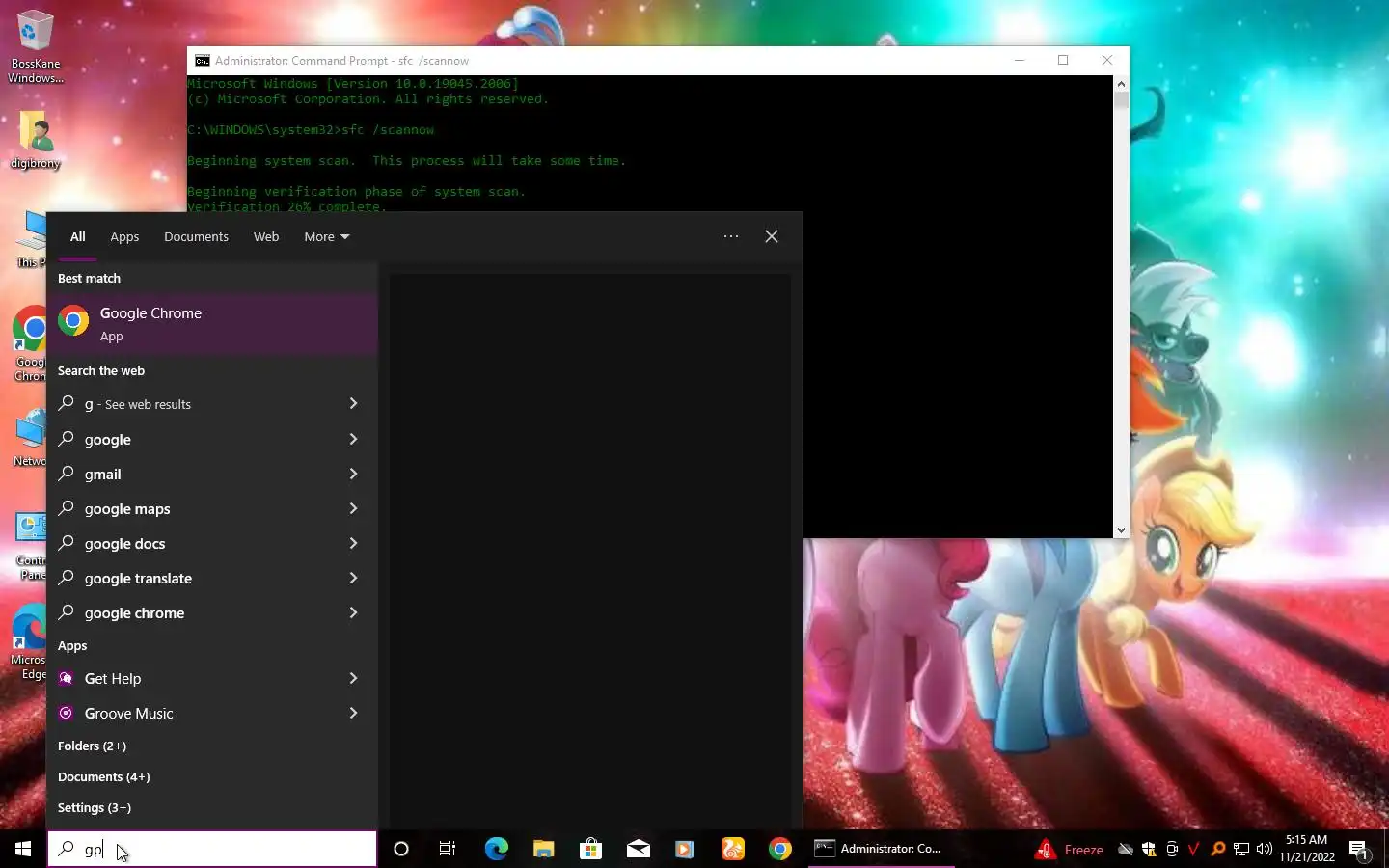
Task: Open Microsoft Store from the taskbar
Action: [x=590, y=849]
